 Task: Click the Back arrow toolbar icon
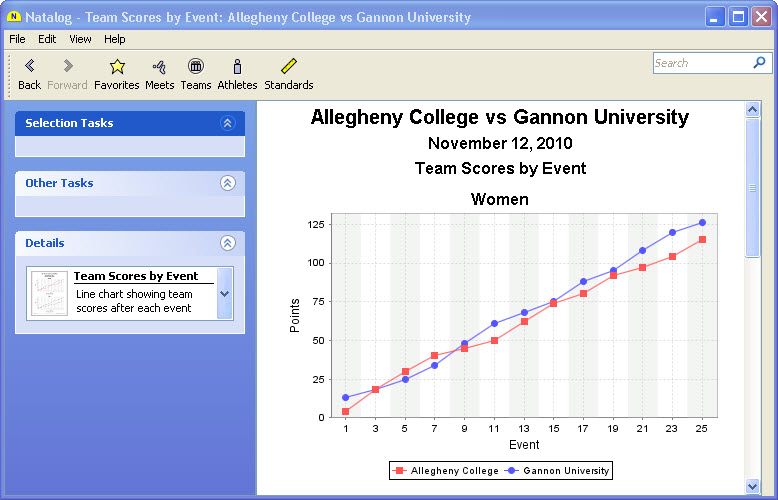tap(29, 67)
